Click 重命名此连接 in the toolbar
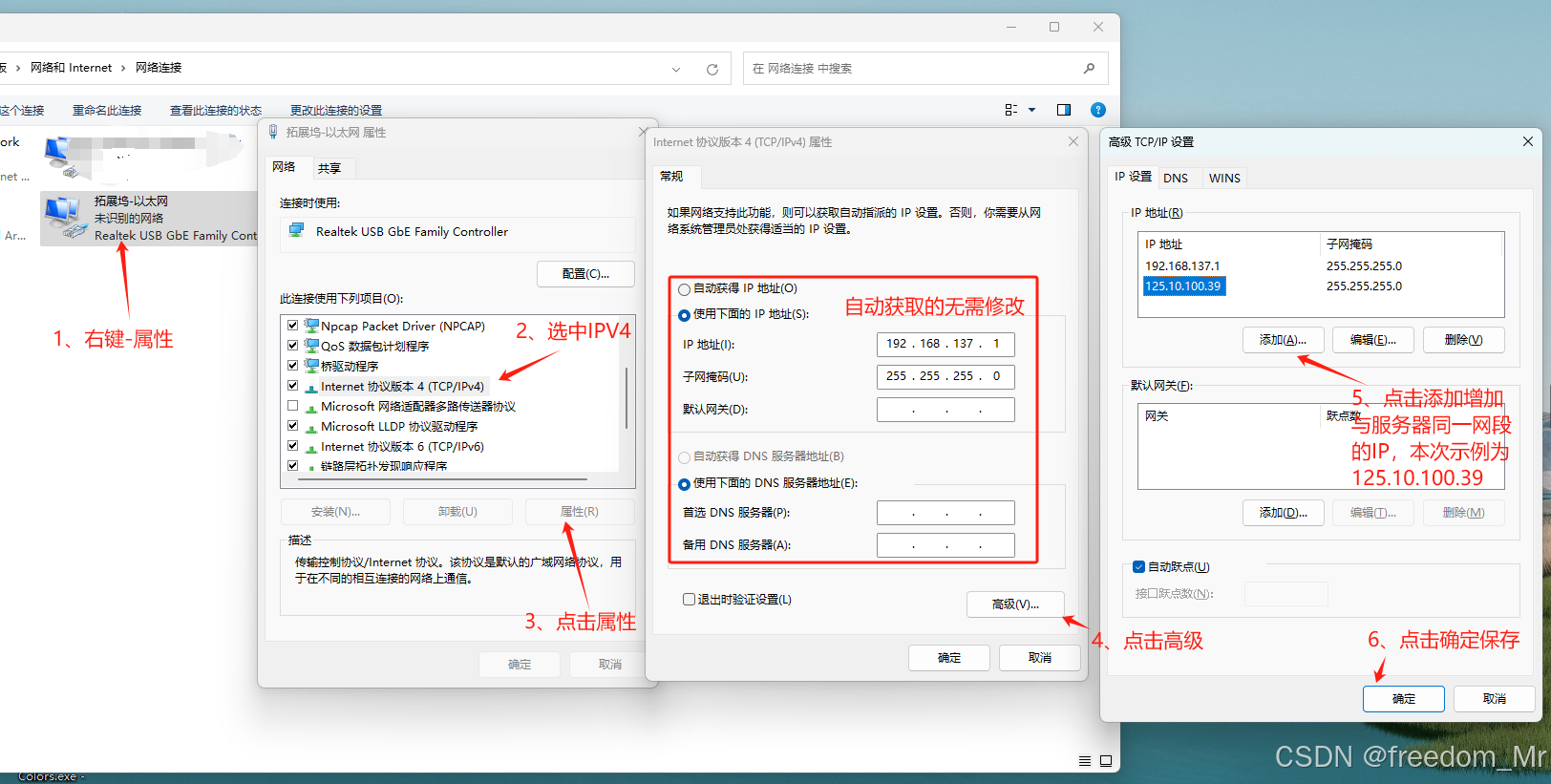The height and width of the screenshot is (784, 1551). (x=107, y=111)
